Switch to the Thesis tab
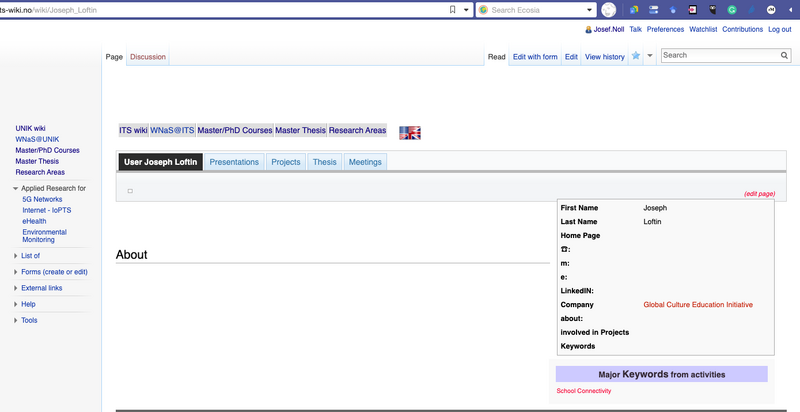Viewport: 800px width, 412px height. pos(324,162)
